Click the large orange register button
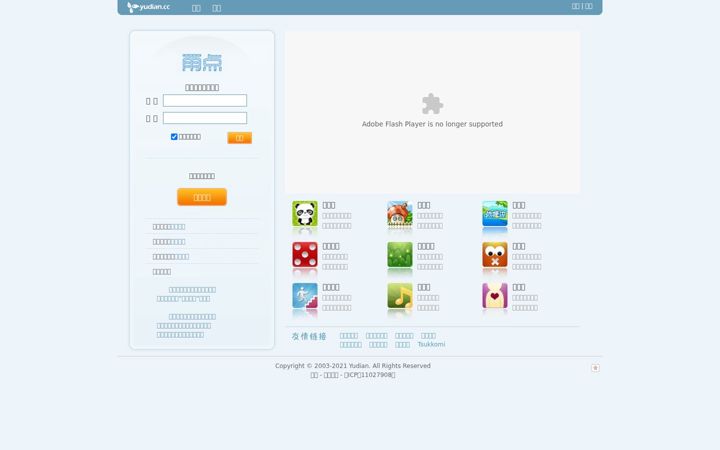Screen dimensions: 720x450 pyautogui.click(x=202, y=197)
